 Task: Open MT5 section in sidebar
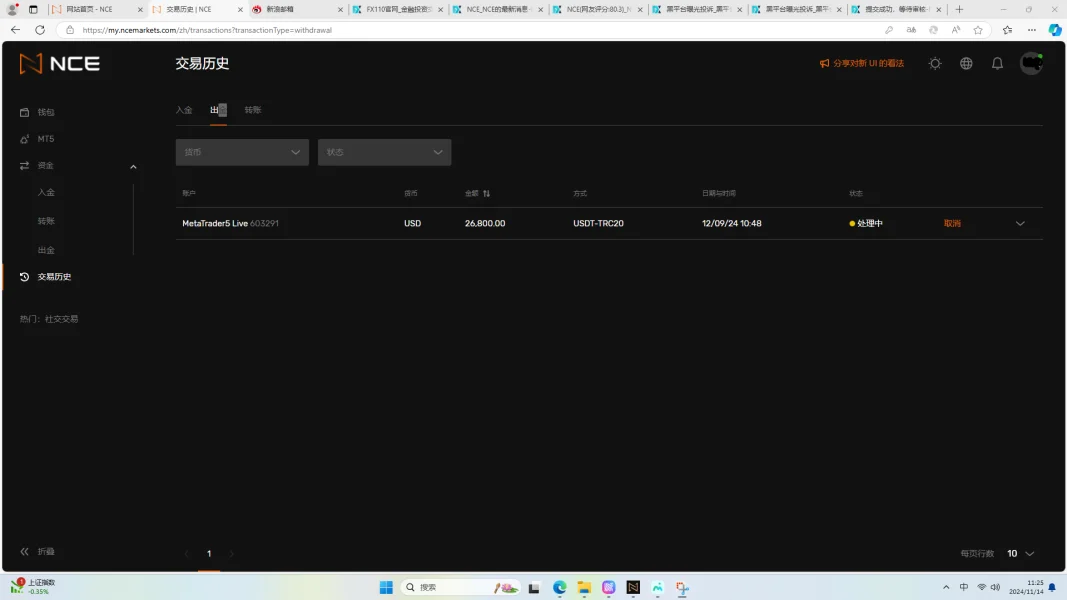point(46,139)
